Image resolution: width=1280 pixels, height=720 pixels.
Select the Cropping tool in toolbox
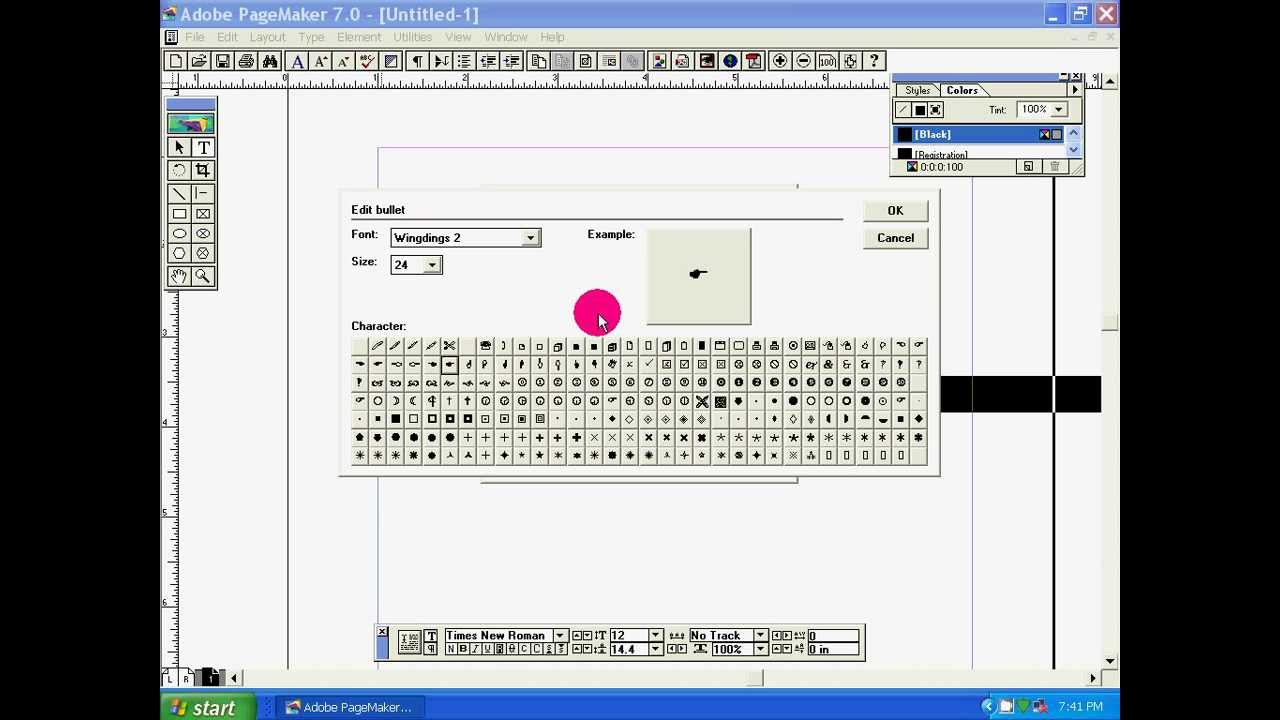click(x=203, y=170)
